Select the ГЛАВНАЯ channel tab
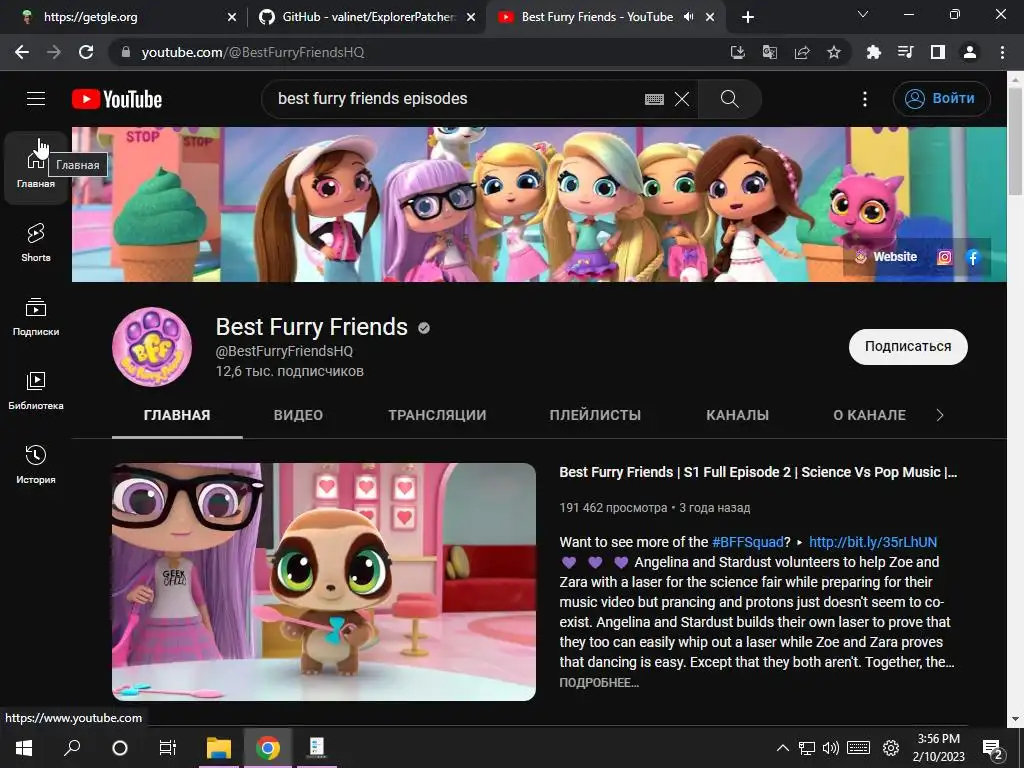The height and width of the screenshot is (768, 1024). [x=177, y=415]
